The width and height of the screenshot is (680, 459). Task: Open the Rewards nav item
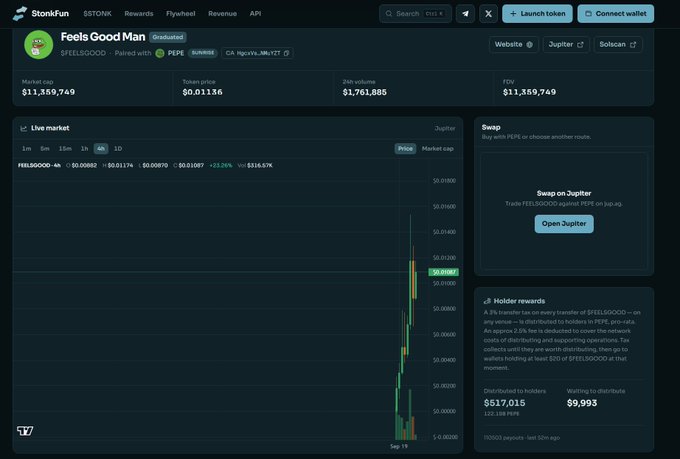tap(139, 14)
